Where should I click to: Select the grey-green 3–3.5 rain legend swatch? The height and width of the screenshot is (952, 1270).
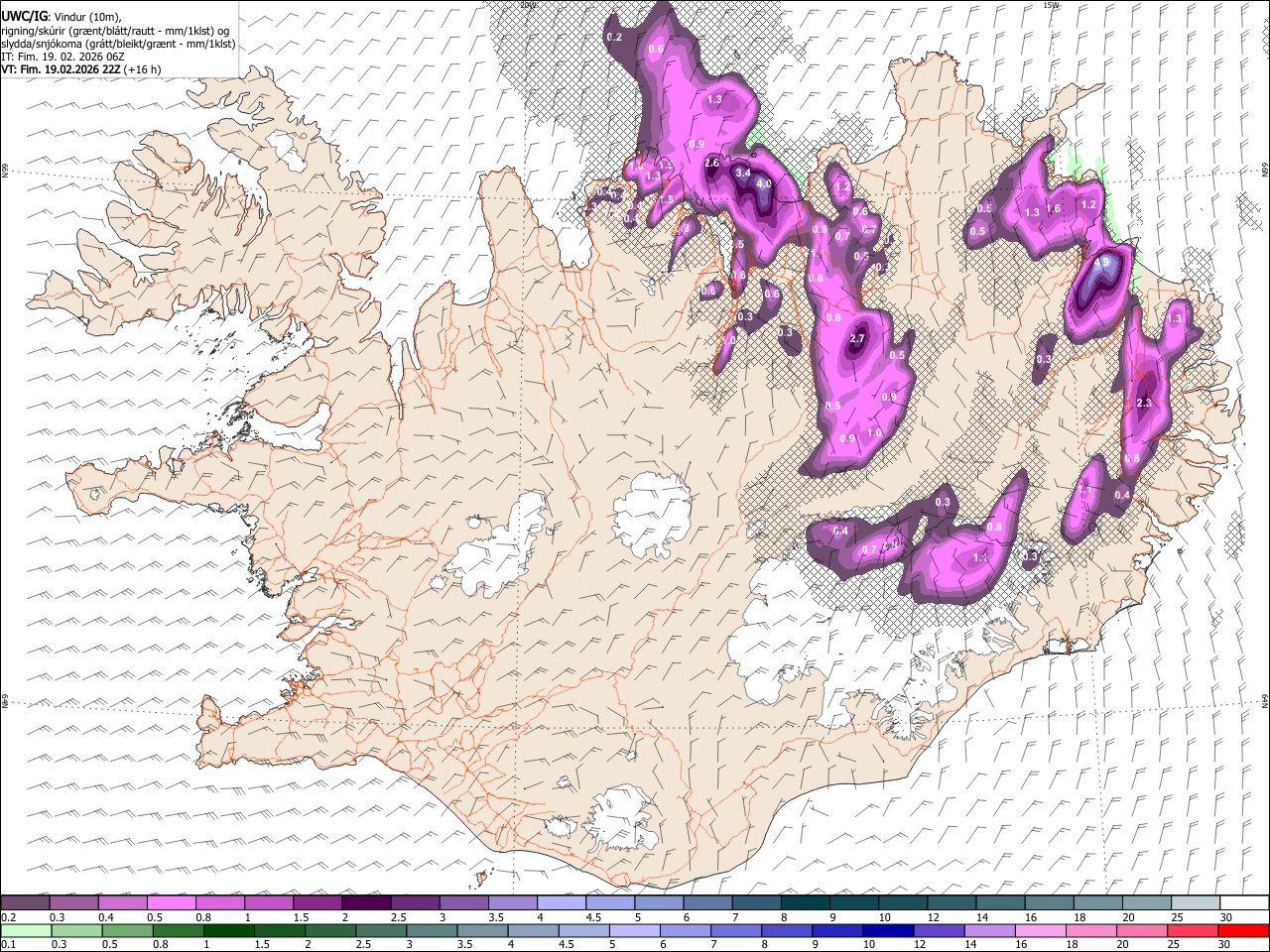coord(432,930)
